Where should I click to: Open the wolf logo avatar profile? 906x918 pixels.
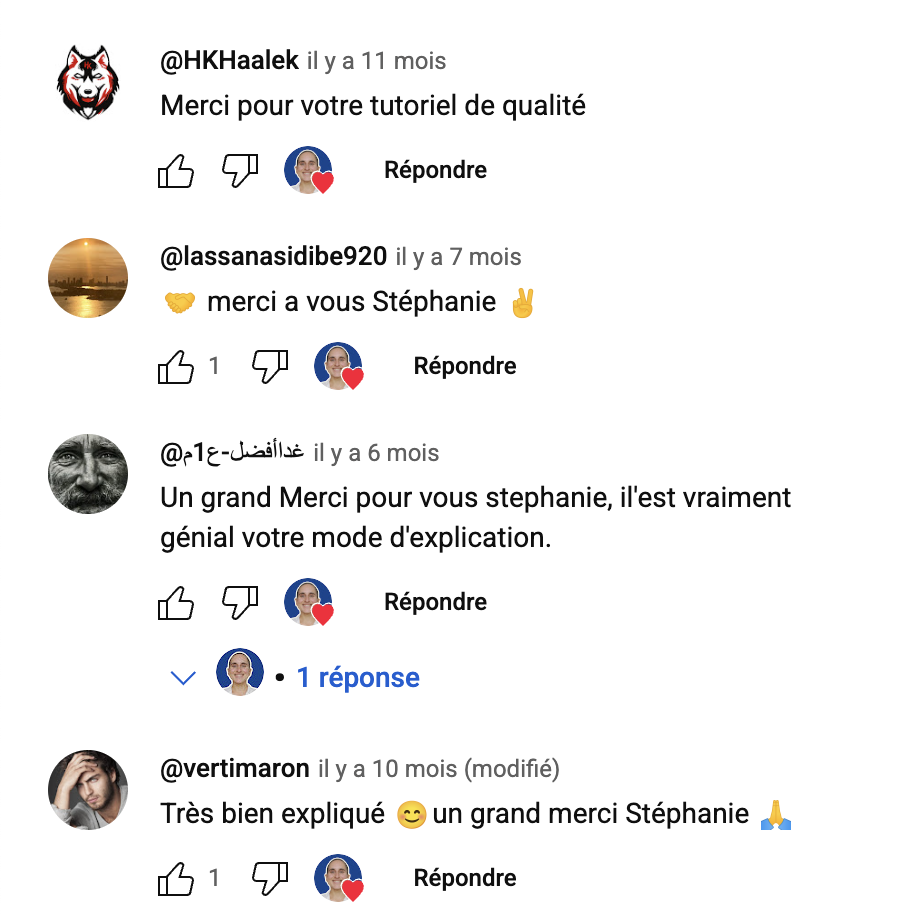point(88,82)
